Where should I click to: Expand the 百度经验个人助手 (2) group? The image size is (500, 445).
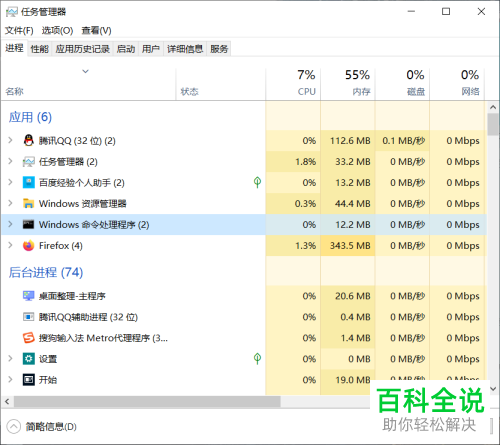(x=10, y=182)
